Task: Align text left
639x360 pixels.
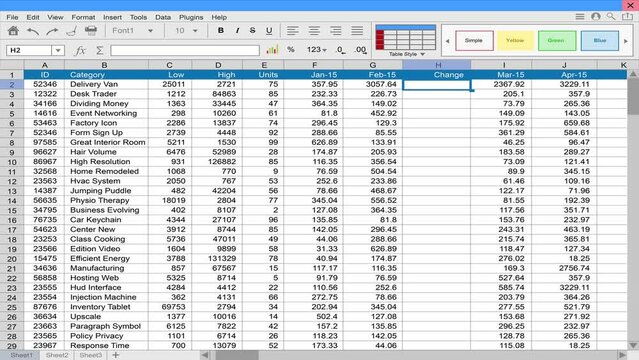Action: [x=293, y=31]
